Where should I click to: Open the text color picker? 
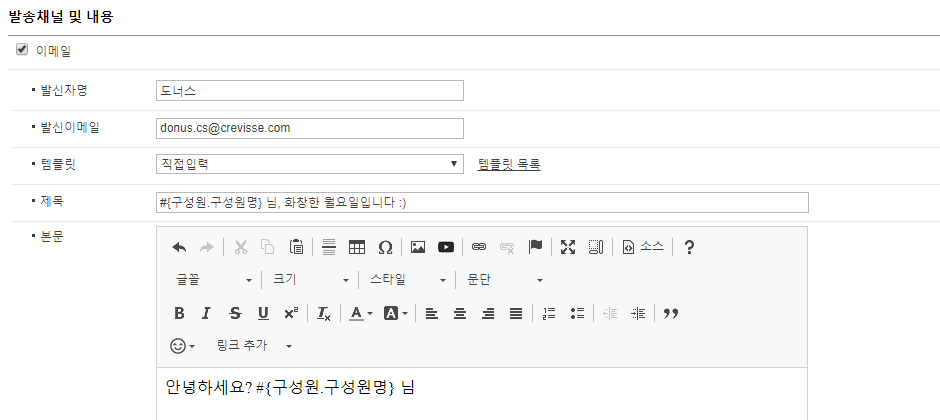coord(361,313)
